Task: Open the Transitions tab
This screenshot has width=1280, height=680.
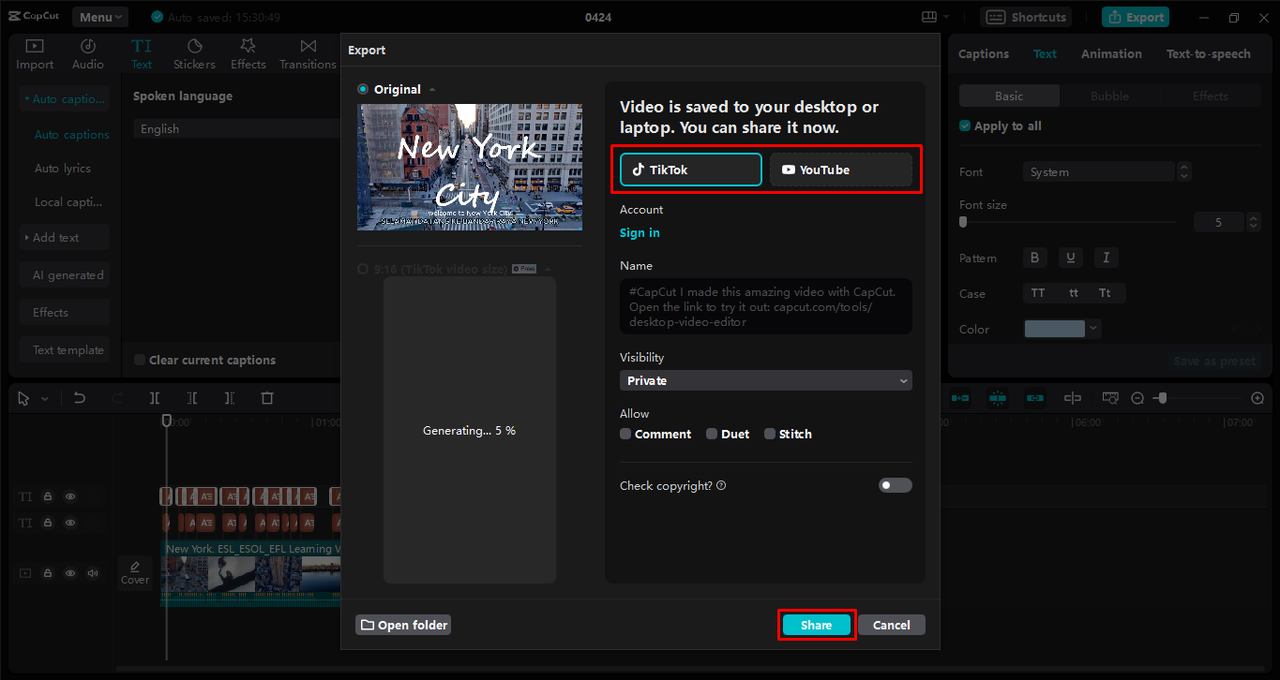Action: click(x=308, y=54)
